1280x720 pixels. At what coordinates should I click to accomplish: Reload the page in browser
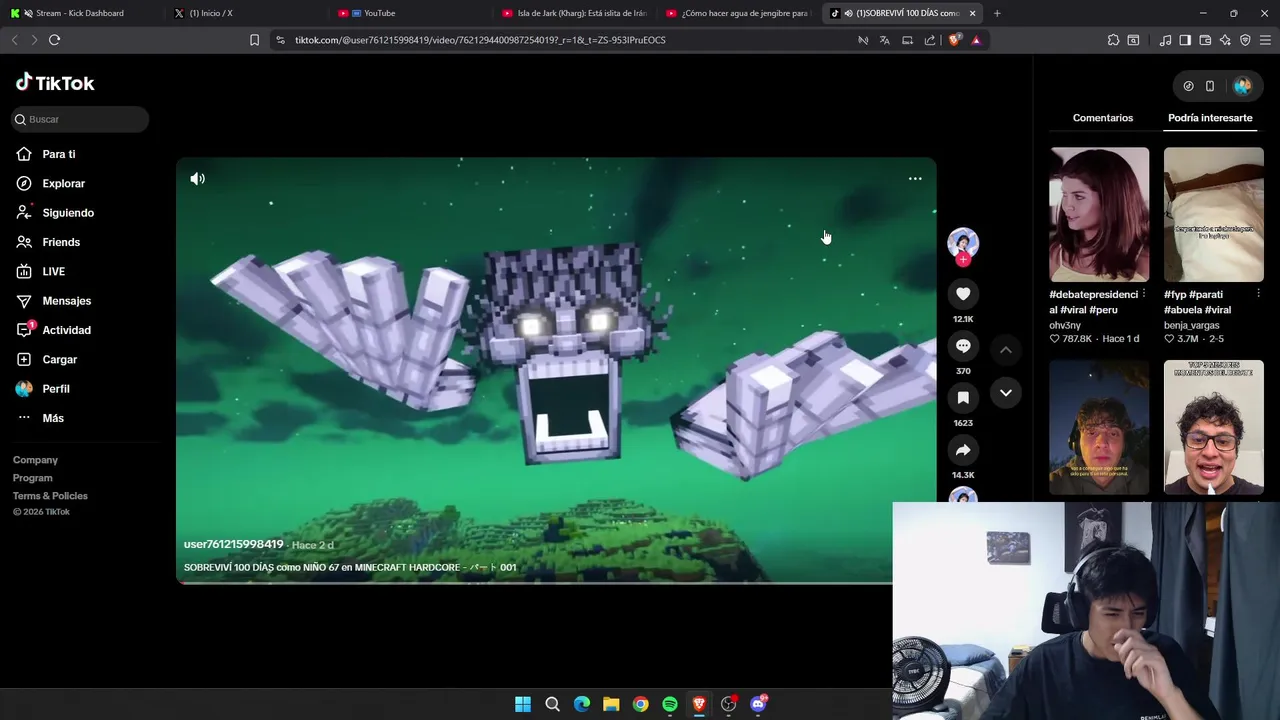(54, 40)
